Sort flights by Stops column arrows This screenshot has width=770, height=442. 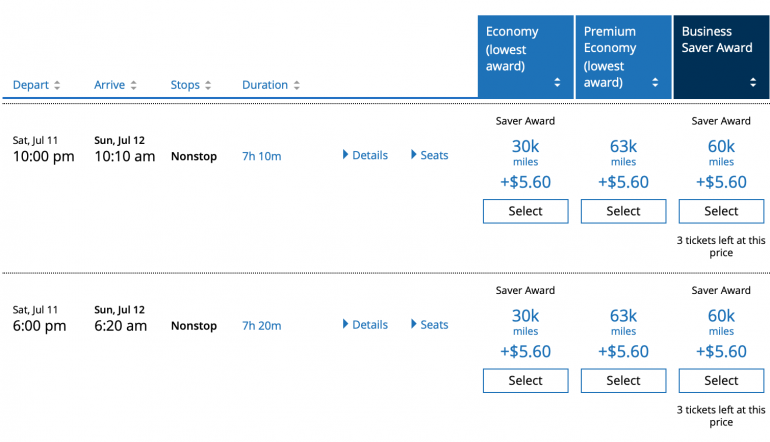tap(209, 86)
